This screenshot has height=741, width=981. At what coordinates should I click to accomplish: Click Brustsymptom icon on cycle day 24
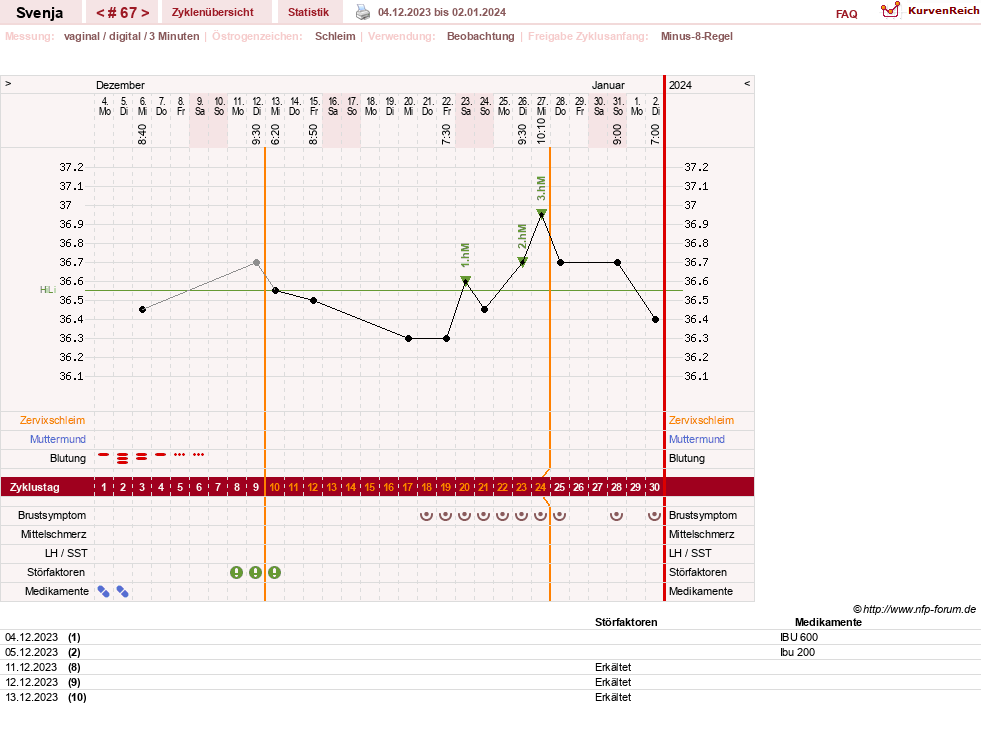[541, 515]
